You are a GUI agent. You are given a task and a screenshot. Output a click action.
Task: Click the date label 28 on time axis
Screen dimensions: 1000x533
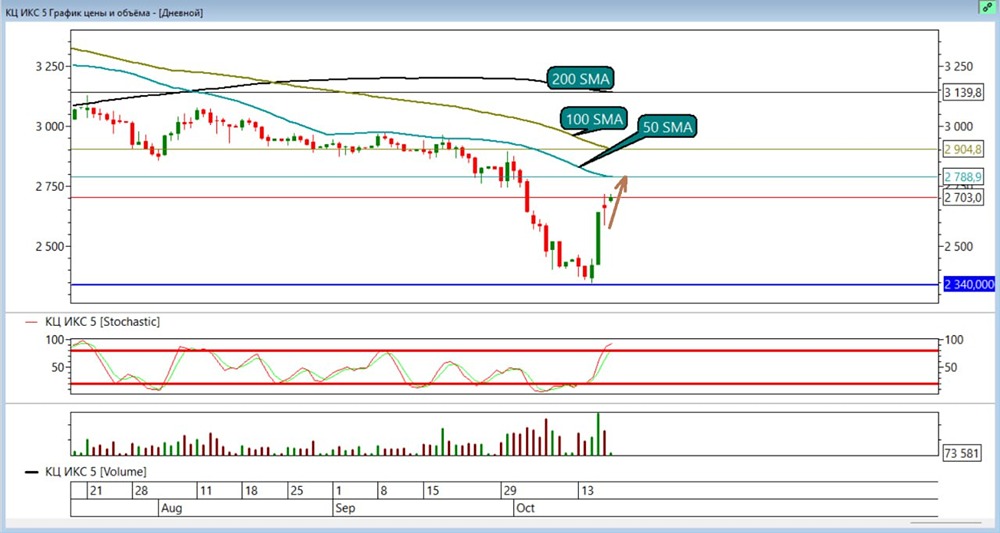pos(141,491)
